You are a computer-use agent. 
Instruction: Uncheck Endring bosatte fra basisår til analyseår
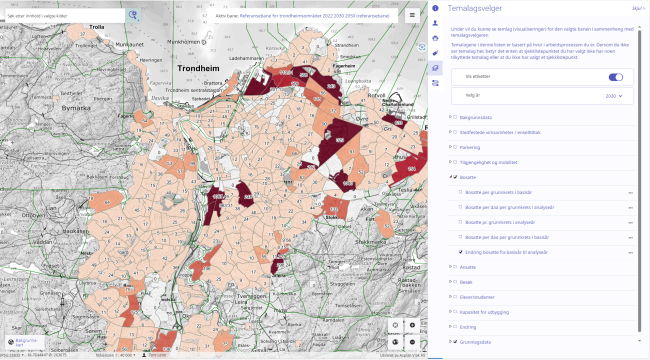461,252
